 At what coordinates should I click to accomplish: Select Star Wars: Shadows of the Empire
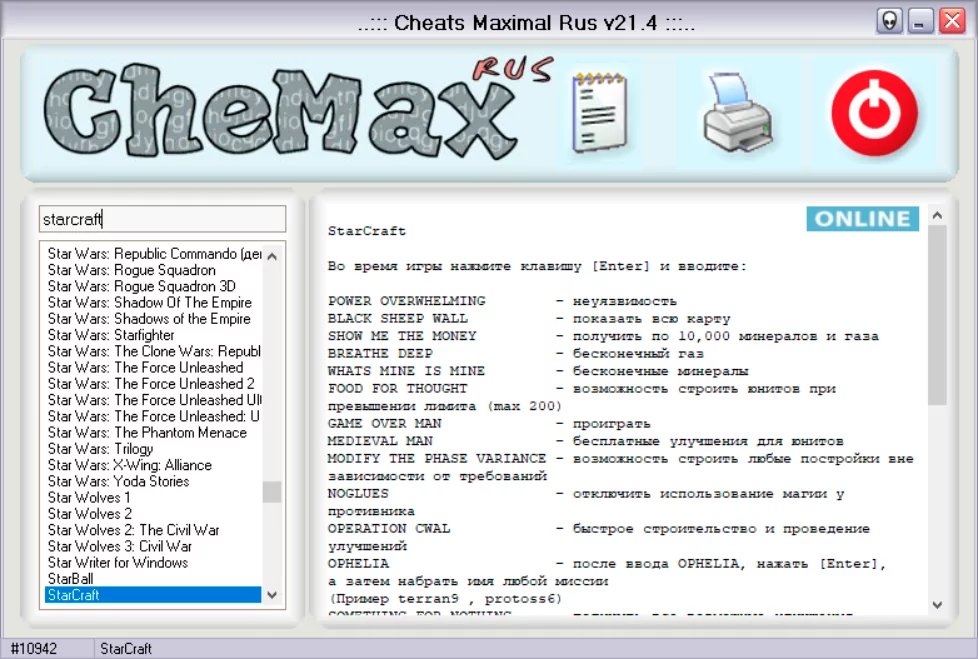click(153, 319)
